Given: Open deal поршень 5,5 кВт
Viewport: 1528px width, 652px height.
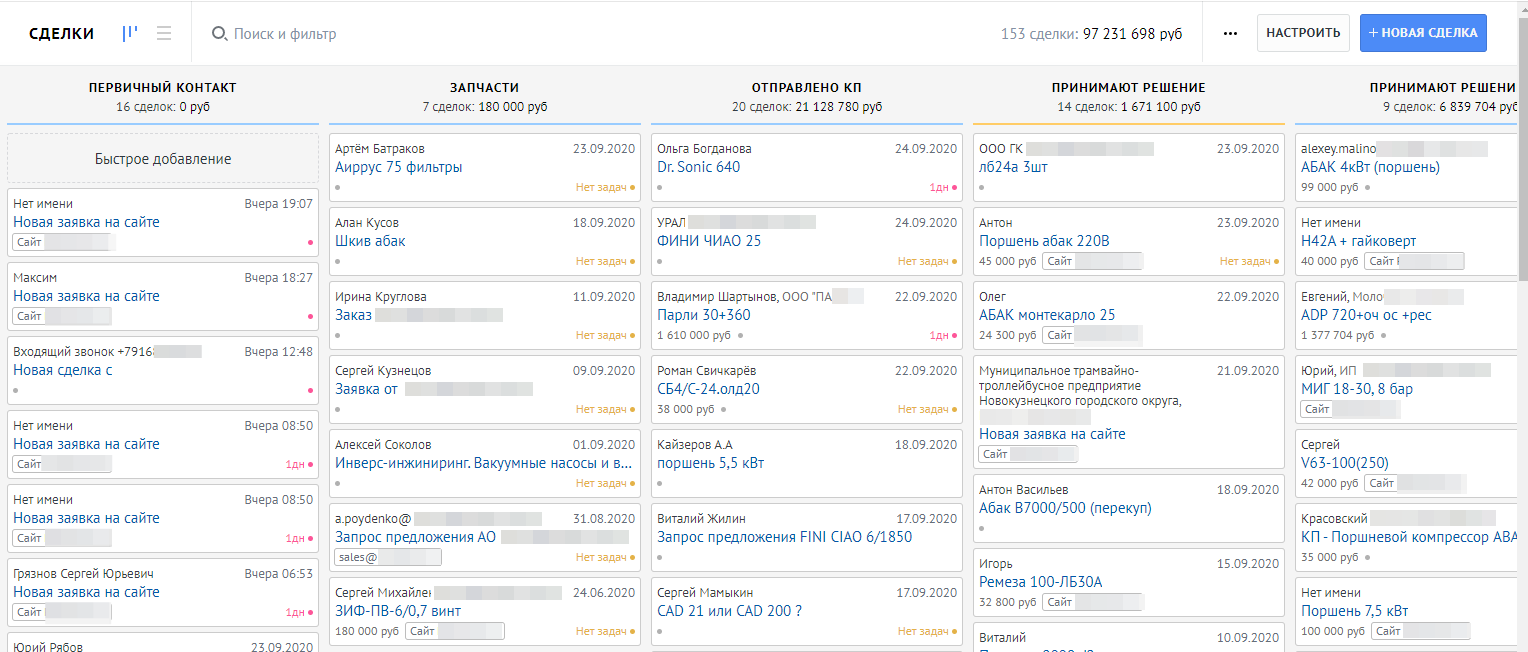Looking at the screenshot, I should [x=711, y=463].
